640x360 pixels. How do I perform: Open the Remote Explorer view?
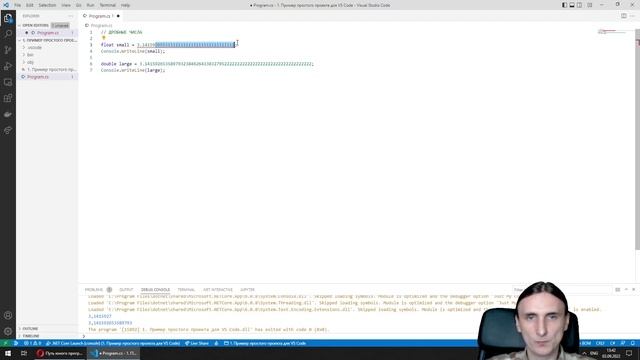[x=8, y=82]
